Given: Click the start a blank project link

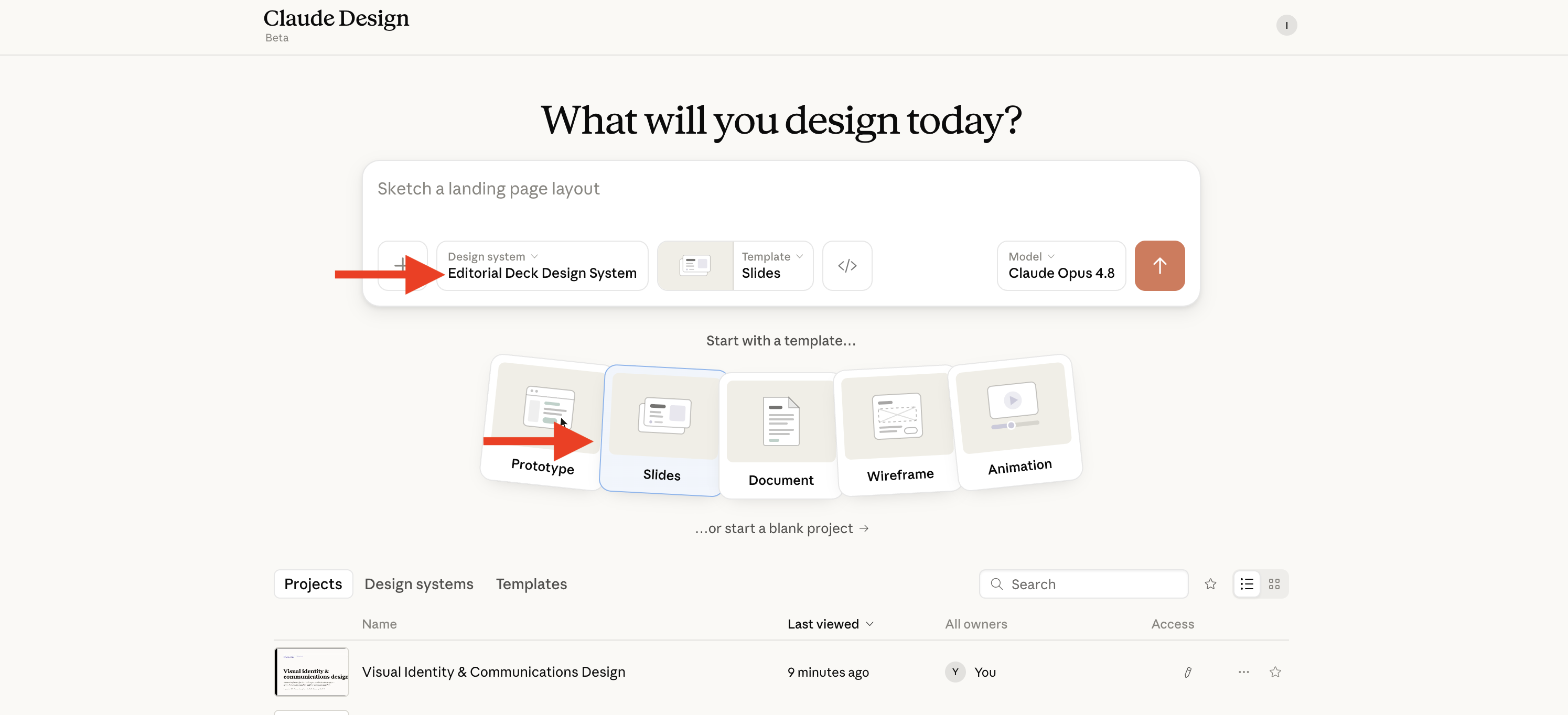Looking at the screenshot, I should 781,528.
